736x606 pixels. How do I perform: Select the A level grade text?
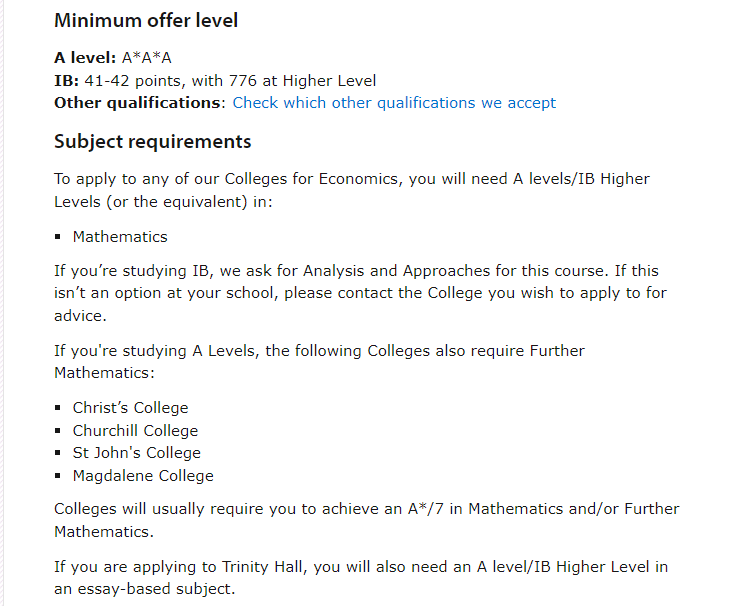(x=146, y=58)
